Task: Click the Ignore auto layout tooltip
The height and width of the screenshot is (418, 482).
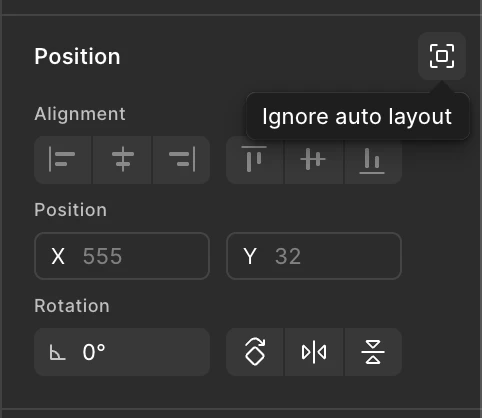Action: (358, 116)
